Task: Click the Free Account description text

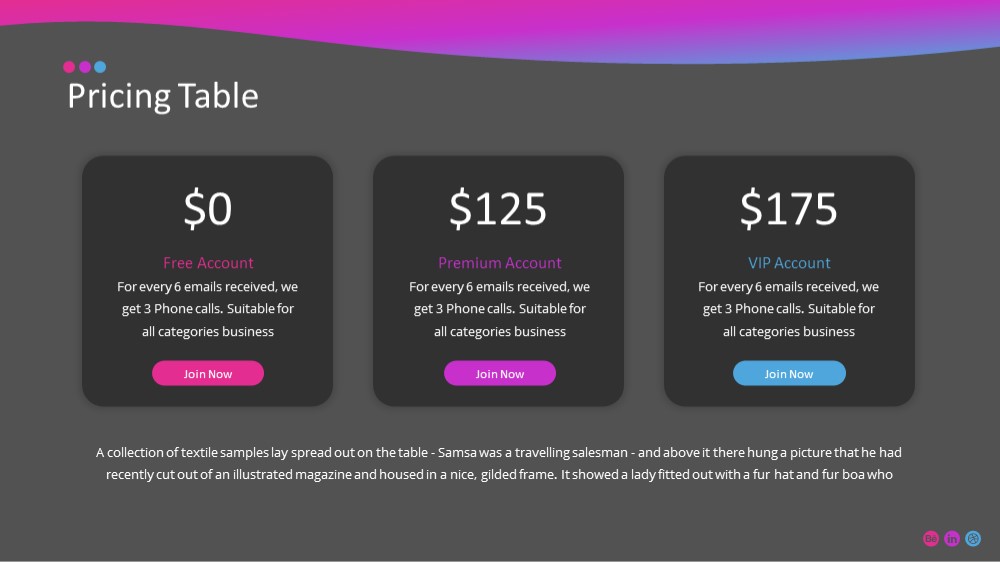Action: click(x=208, y=309)
